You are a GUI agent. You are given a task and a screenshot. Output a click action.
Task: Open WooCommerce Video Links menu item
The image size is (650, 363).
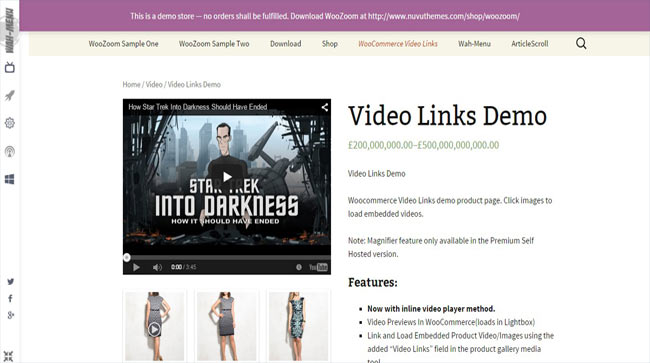(398, 44)
